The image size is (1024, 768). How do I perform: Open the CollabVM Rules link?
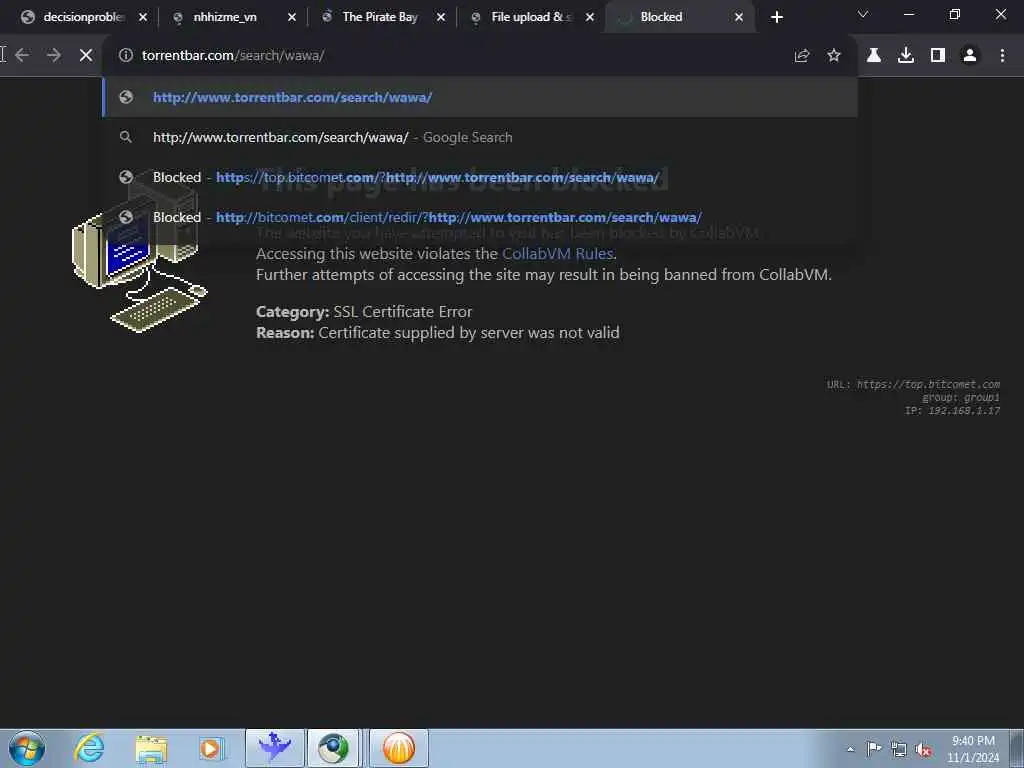point(557,253)
